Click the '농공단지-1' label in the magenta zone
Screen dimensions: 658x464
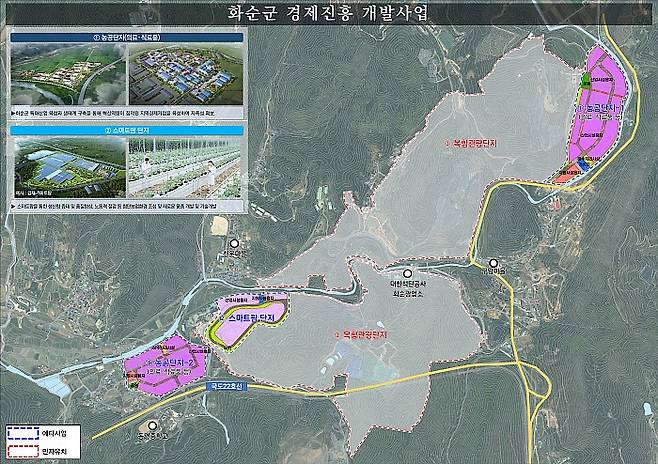600,109
